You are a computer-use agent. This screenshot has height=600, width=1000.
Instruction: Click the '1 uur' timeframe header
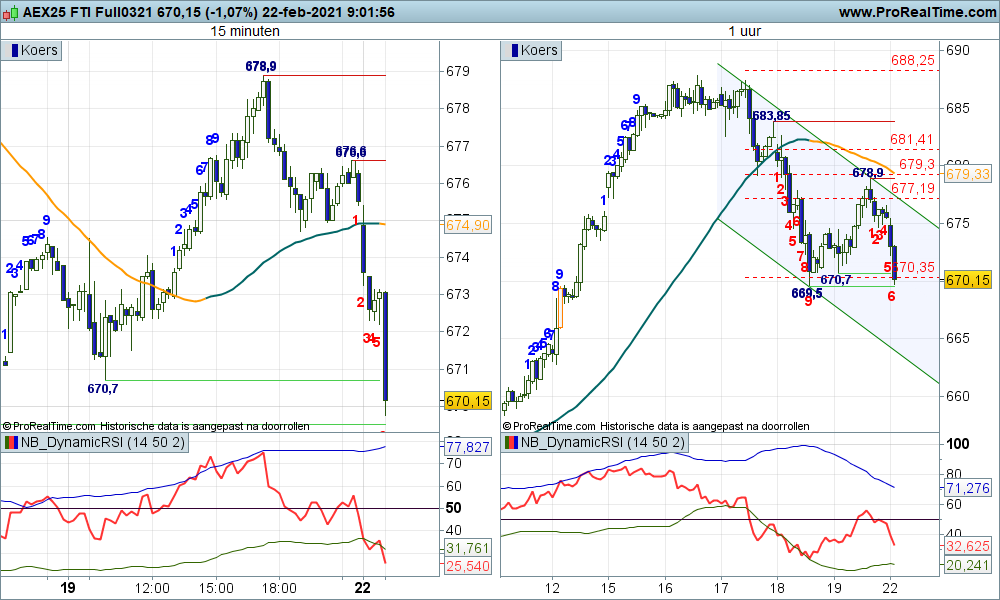tap(745, 31)
